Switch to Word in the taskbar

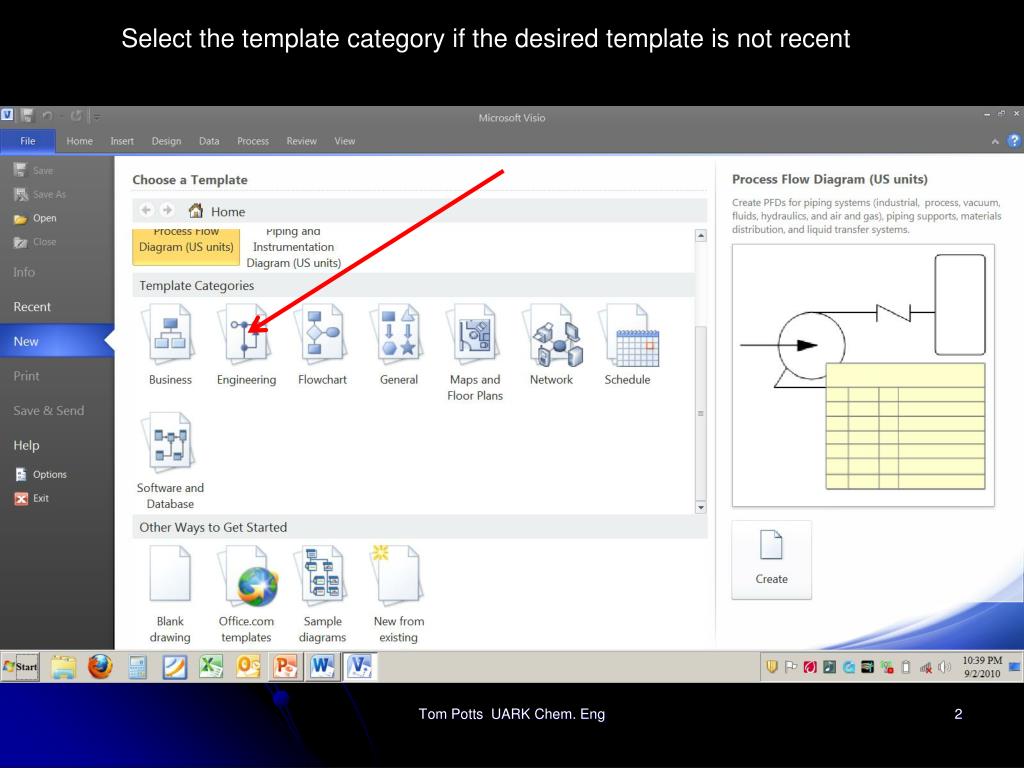[323, 667]
